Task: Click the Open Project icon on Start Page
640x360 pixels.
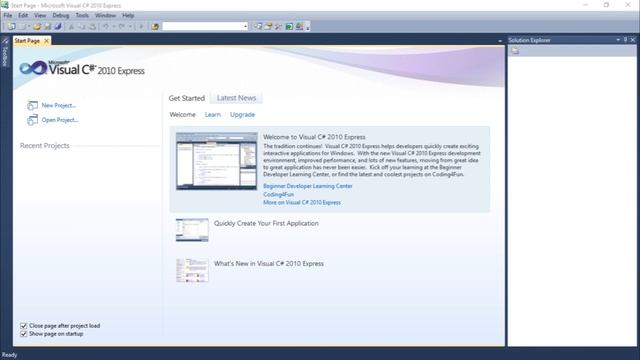Action: coord(32,120)
